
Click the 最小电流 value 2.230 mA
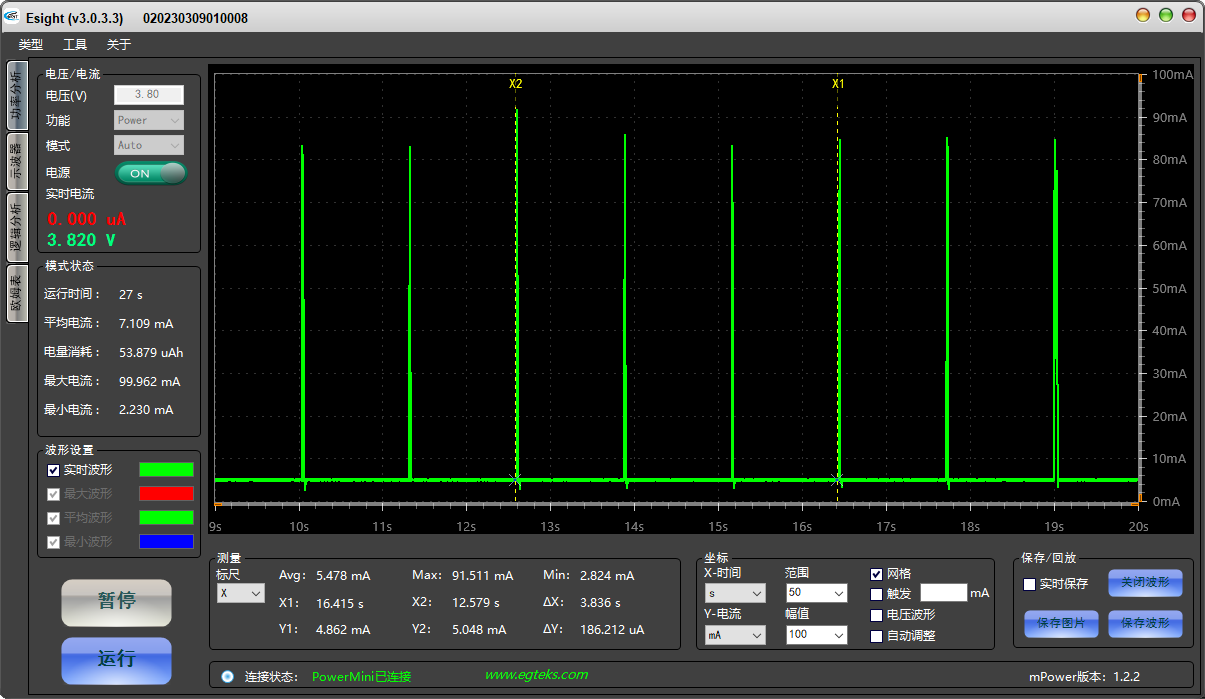coord(146,410)
